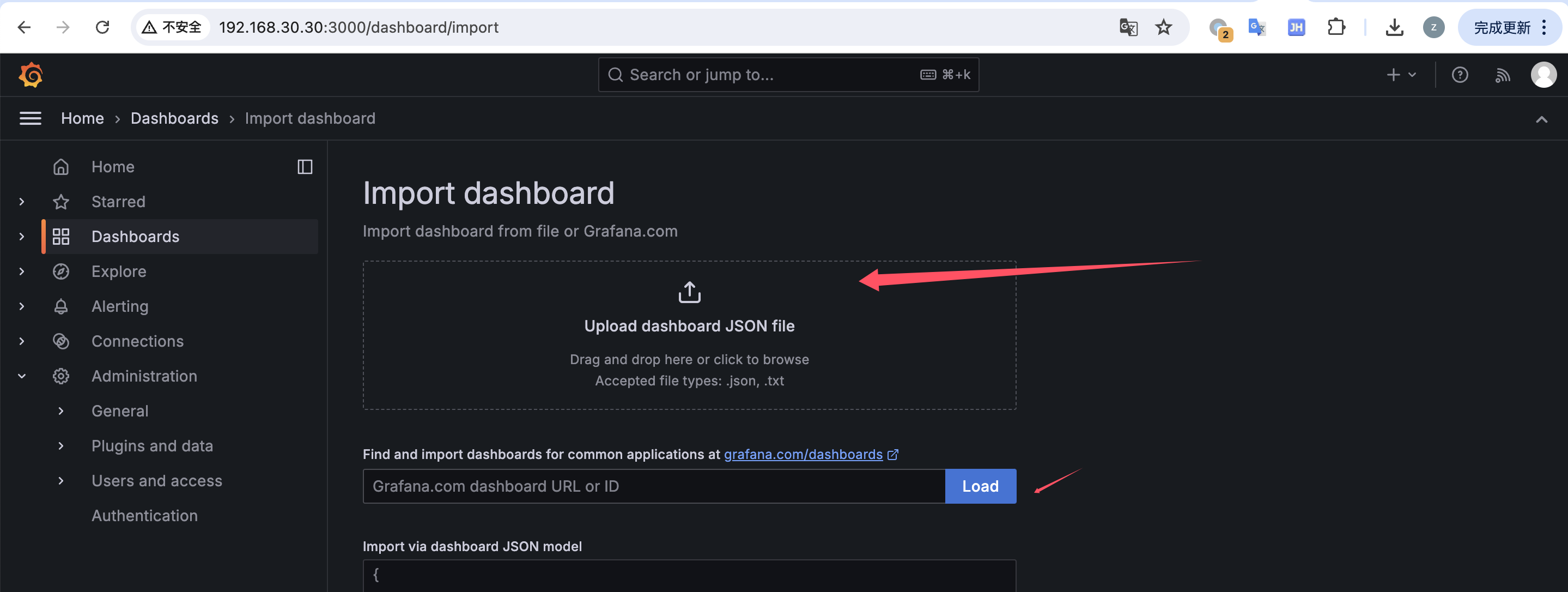The image size is (1568, 592).
Task: Follow the grafana.com/dashboards link
Action: click(x=803, y=454)
